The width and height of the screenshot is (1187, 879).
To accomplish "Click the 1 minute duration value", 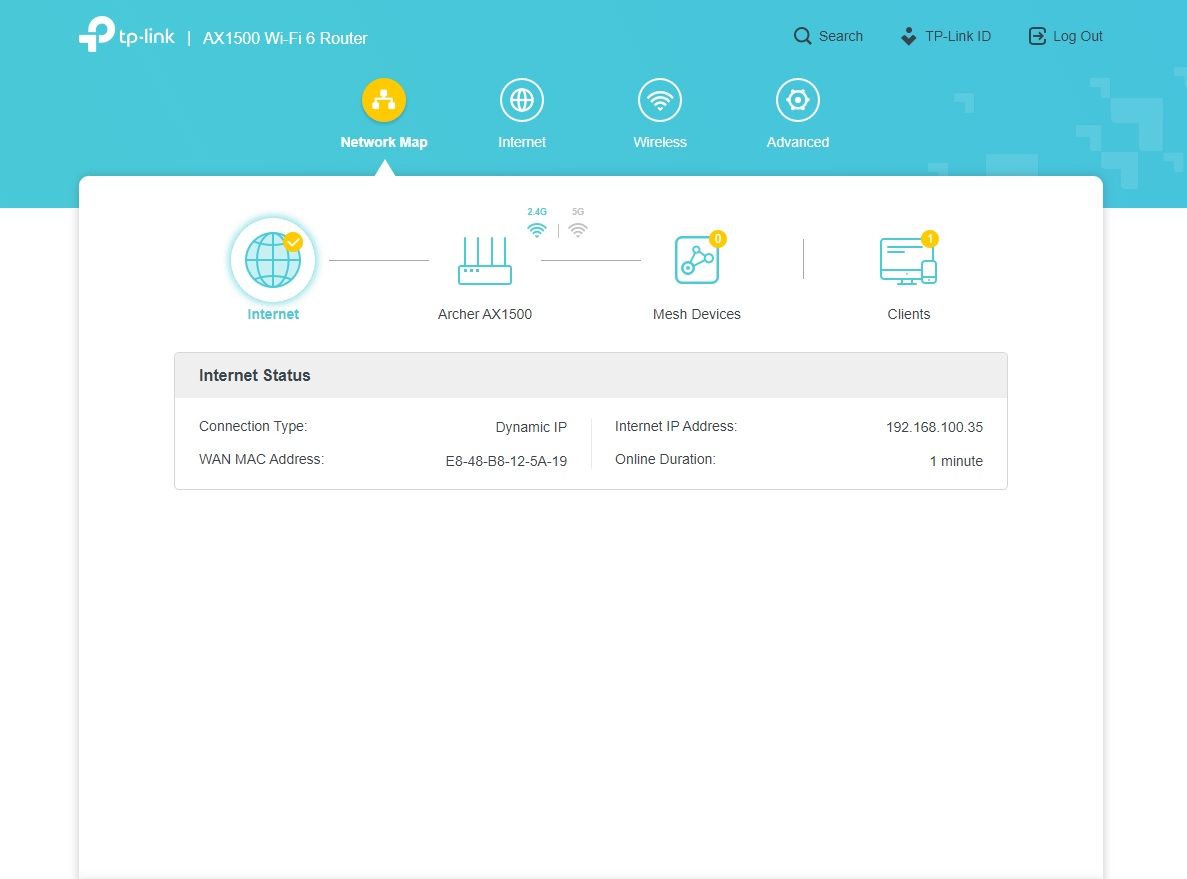I will (x=956, y=461).
